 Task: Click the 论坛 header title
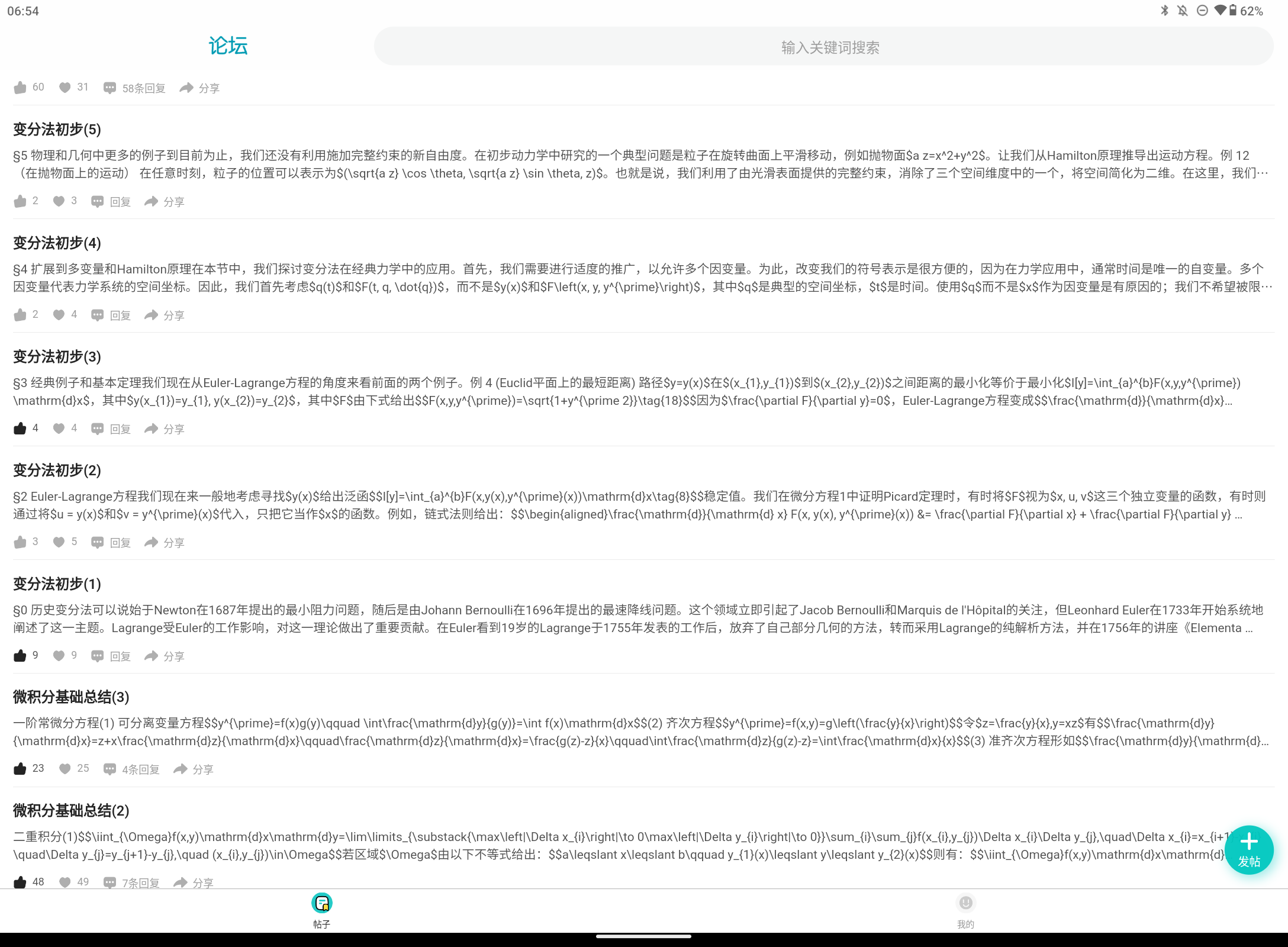[x=228, y=46]
